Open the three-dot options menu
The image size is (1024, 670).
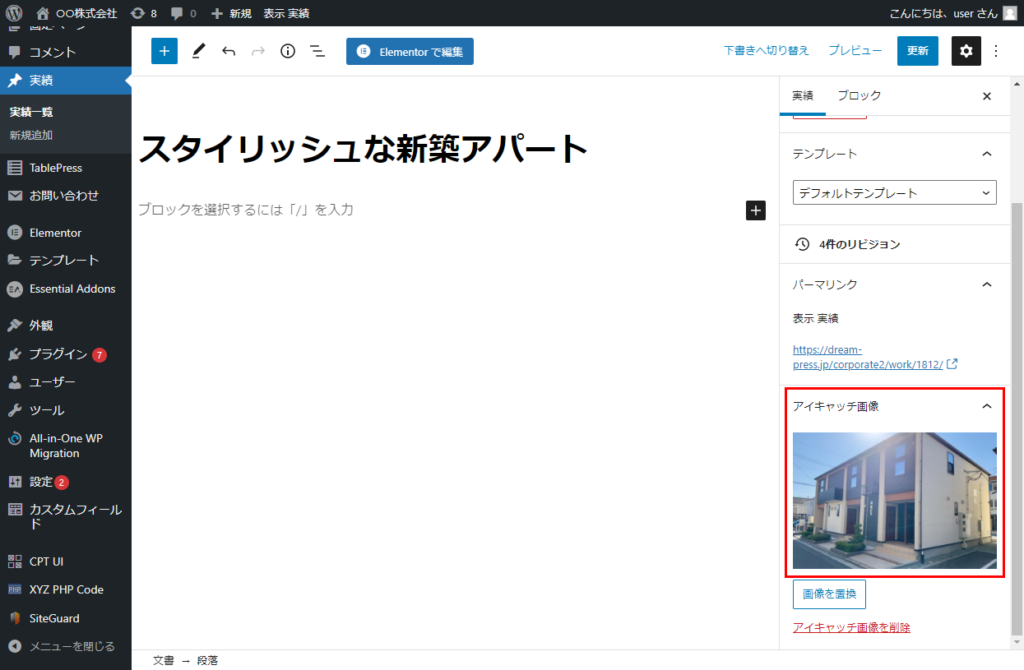pos(996,51)
